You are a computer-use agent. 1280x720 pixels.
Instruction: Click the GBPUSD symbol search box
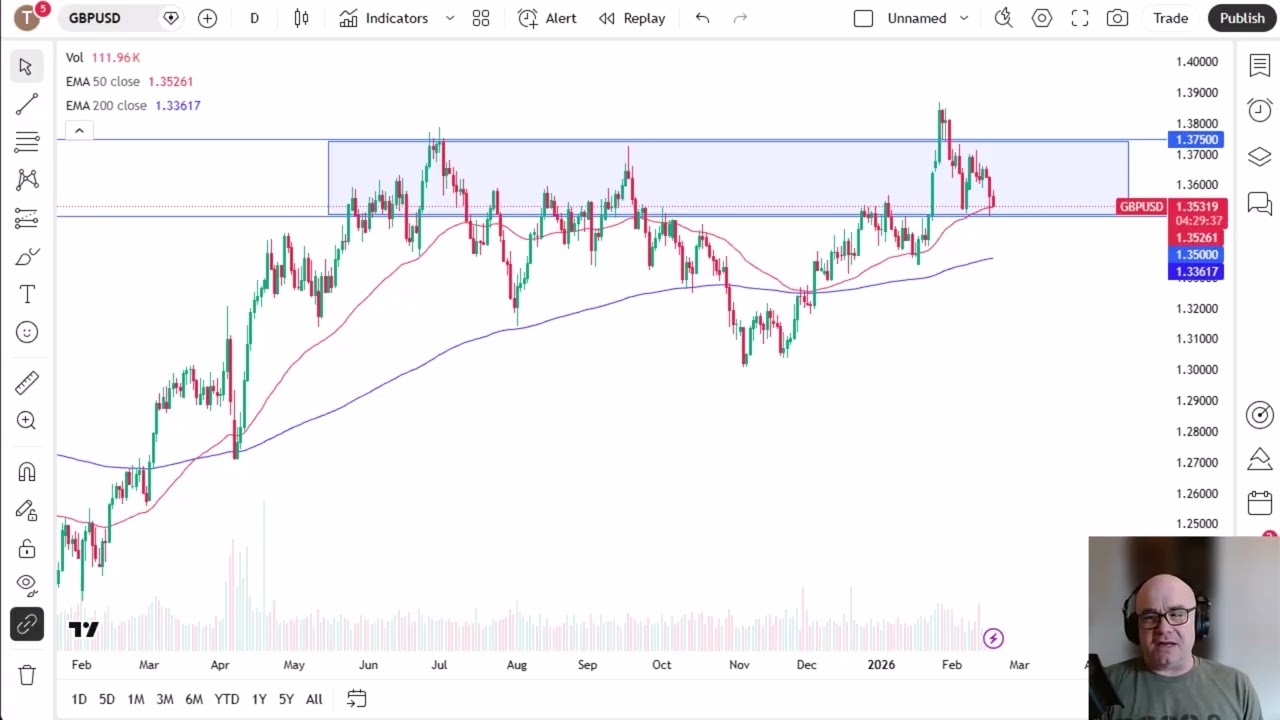110,18
